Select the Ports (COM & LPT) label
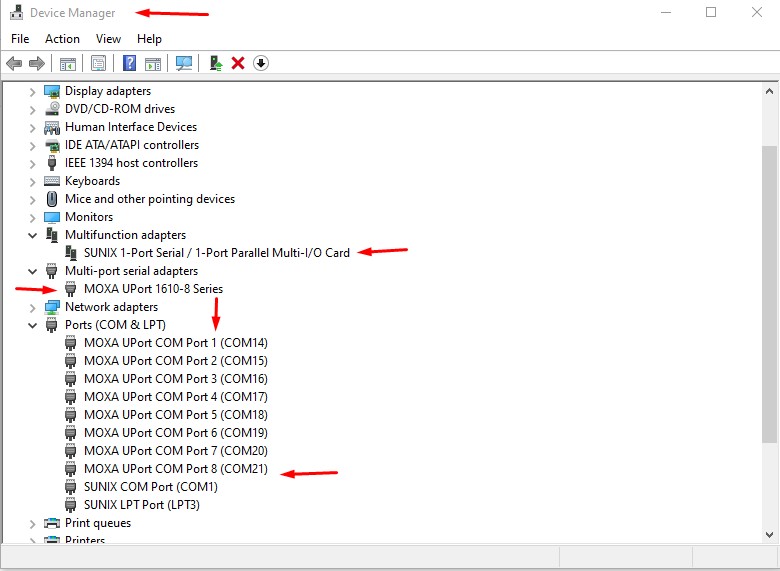The width and height of the screenshot is (780, 571). (x=115, y=325)
